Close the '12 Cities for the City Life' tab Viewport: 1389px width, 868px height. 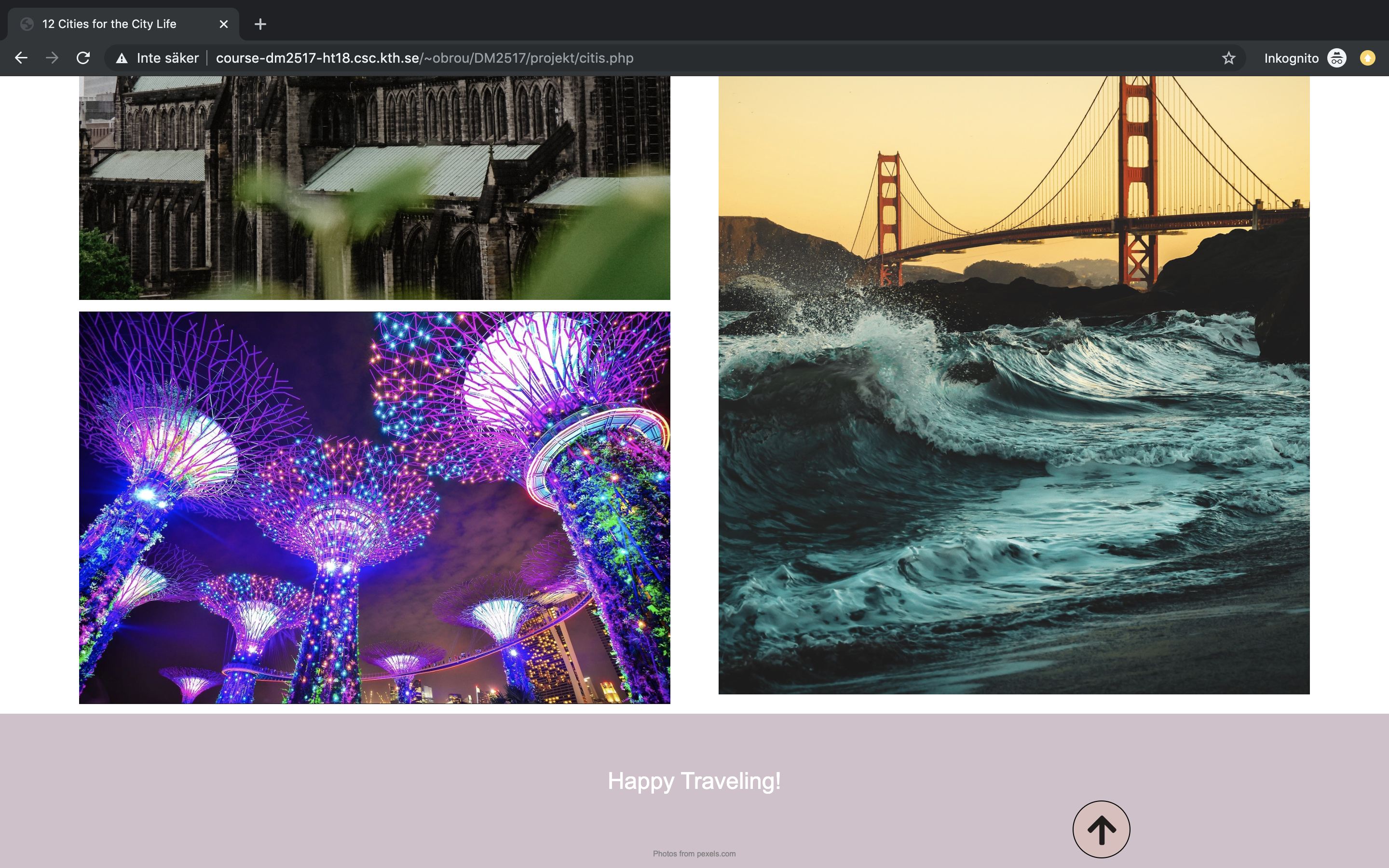(224, 24)
